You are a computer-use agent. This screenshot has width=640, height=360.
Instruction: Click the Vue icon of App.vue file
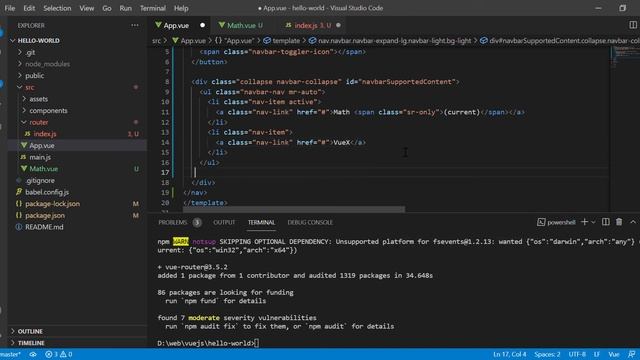click(x=24, y=145)
